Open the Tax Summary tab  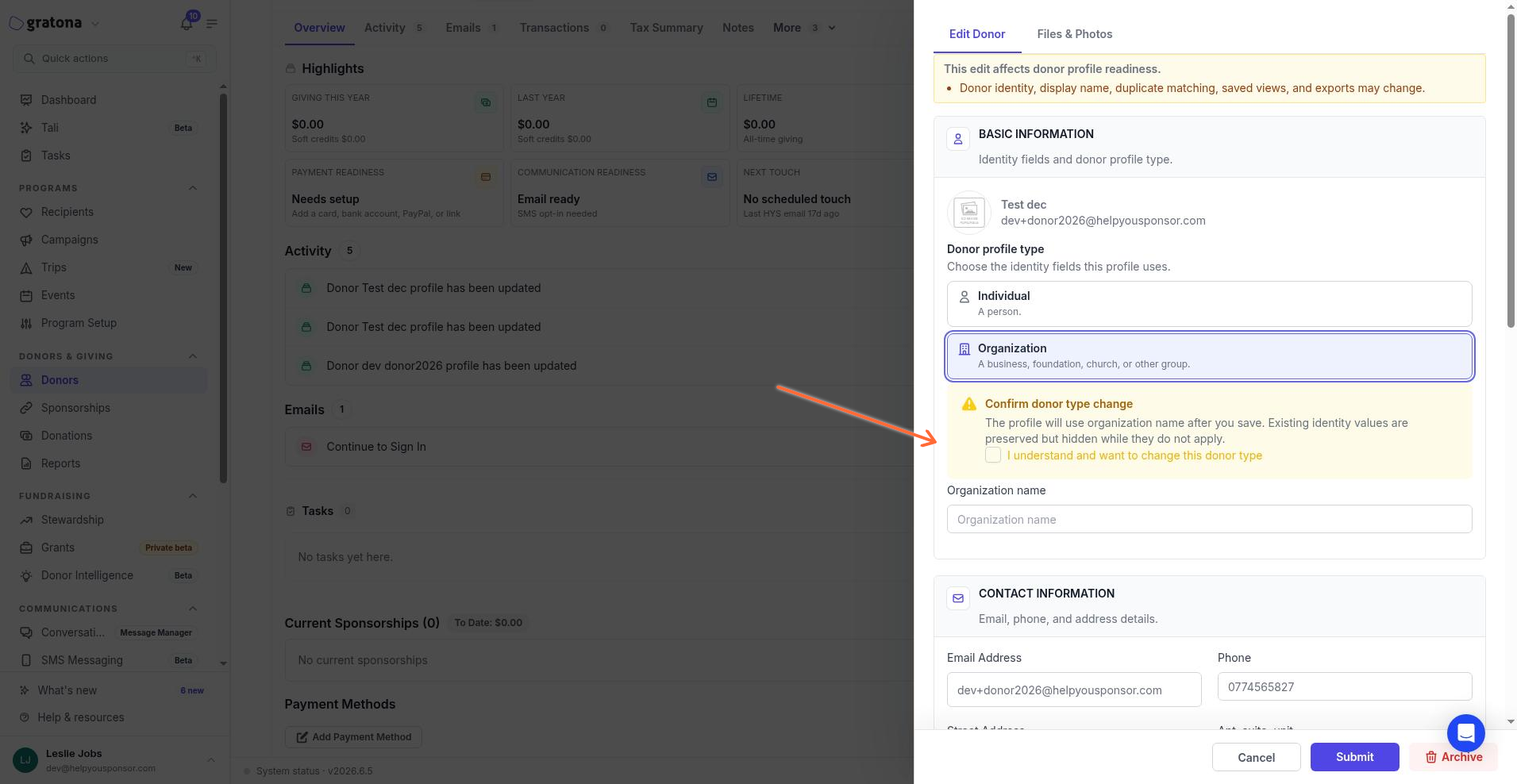pos(666,28)
